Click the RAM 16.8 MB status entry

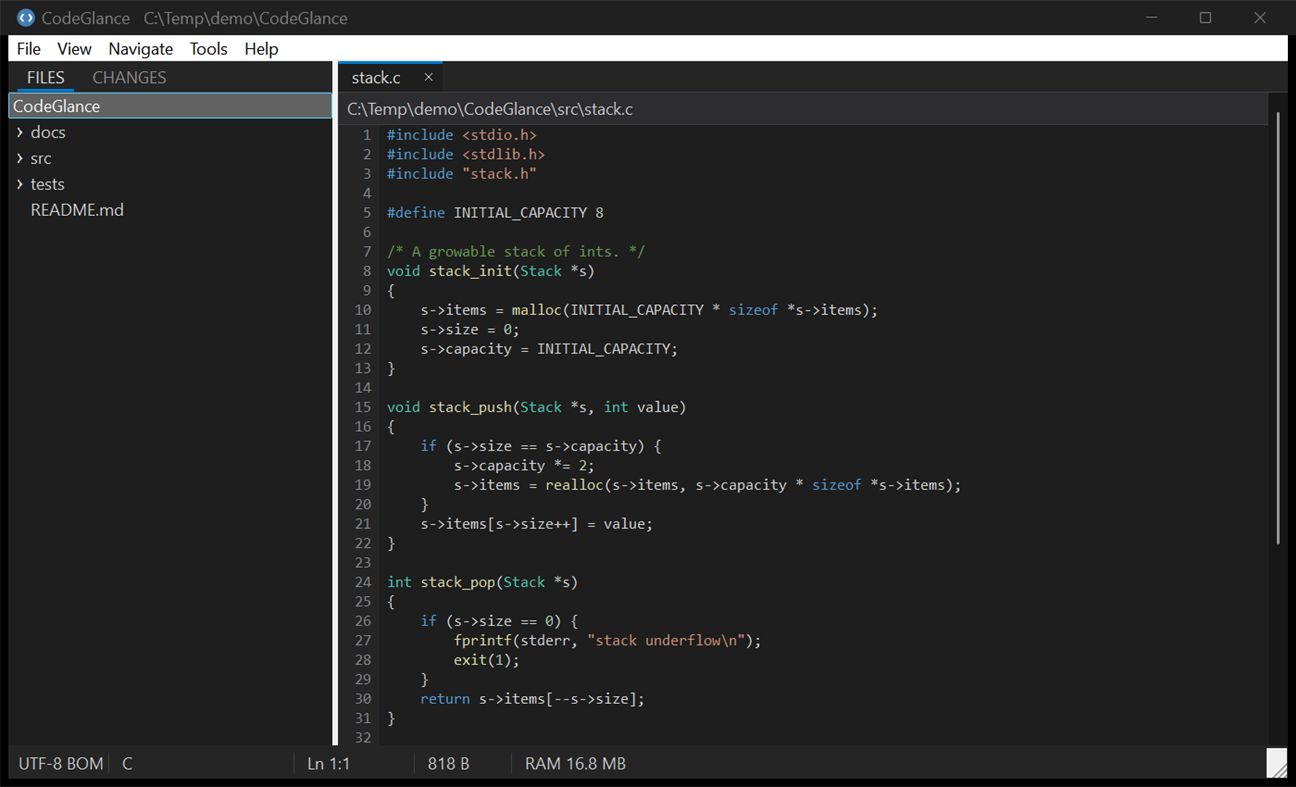coord(576,764)
